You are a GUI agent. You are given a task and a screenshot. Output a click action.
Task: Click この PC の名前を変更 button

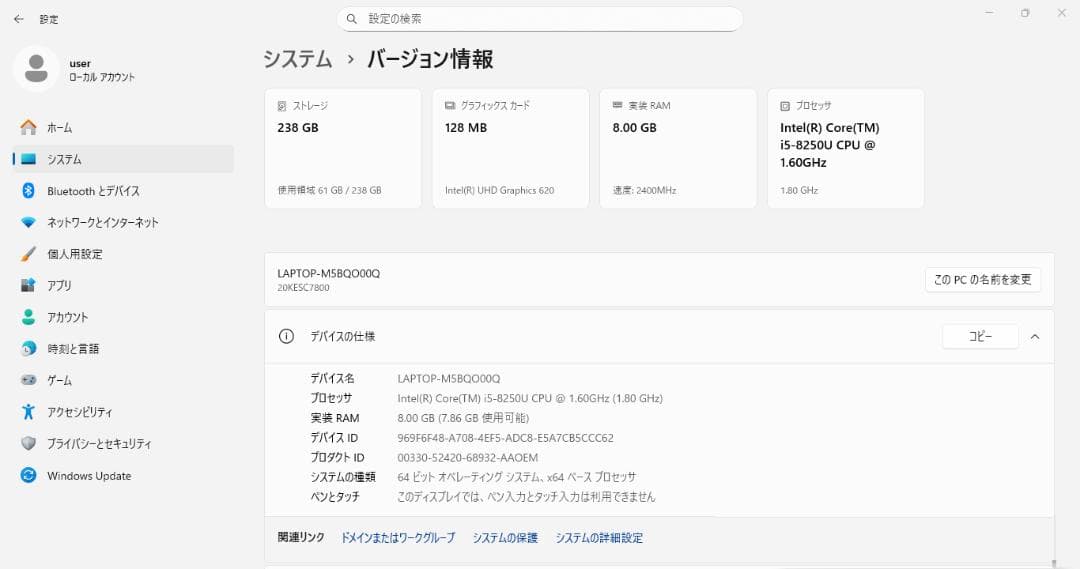[983, 280]
